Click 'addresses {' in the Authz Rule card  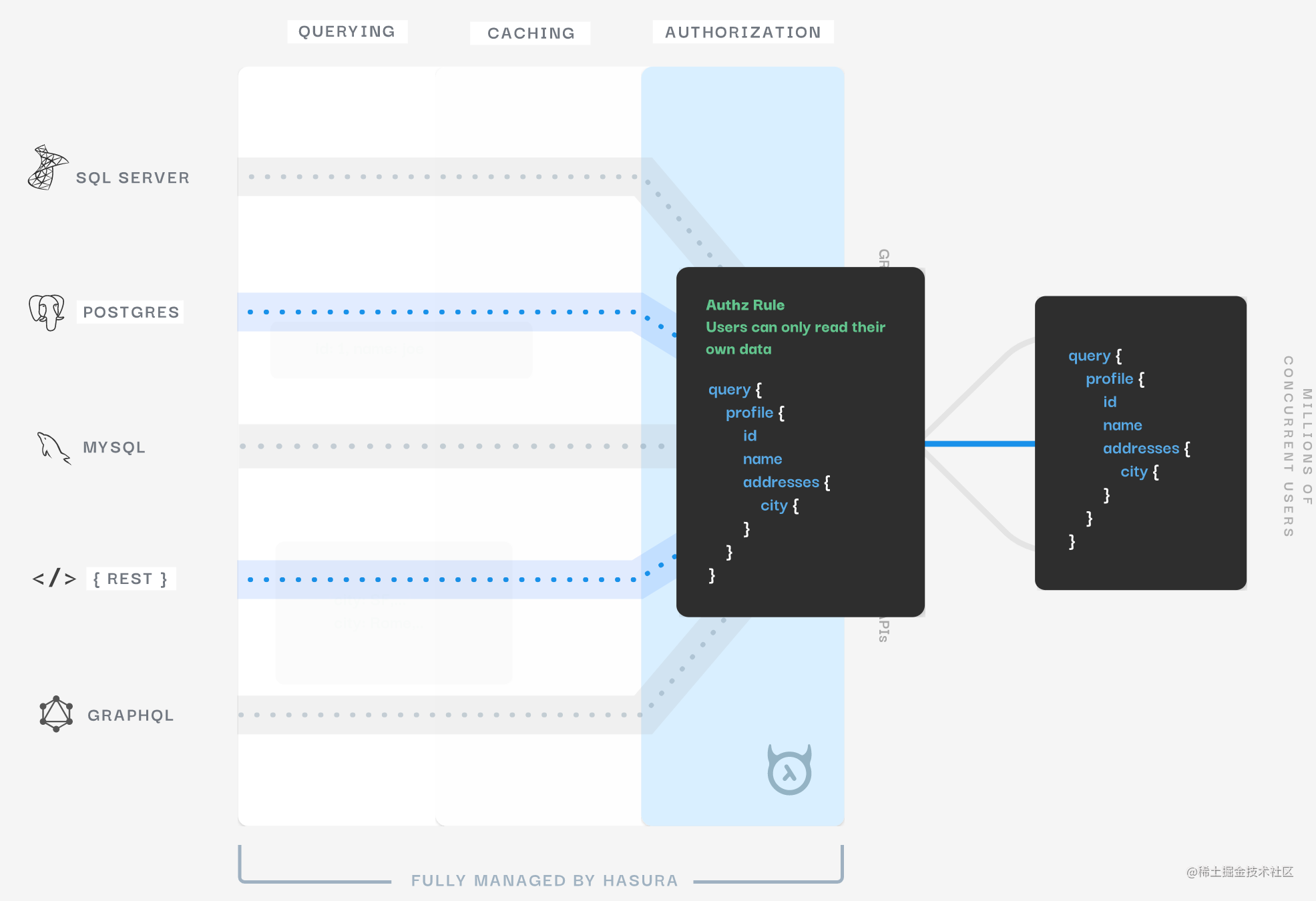point(787,482)
